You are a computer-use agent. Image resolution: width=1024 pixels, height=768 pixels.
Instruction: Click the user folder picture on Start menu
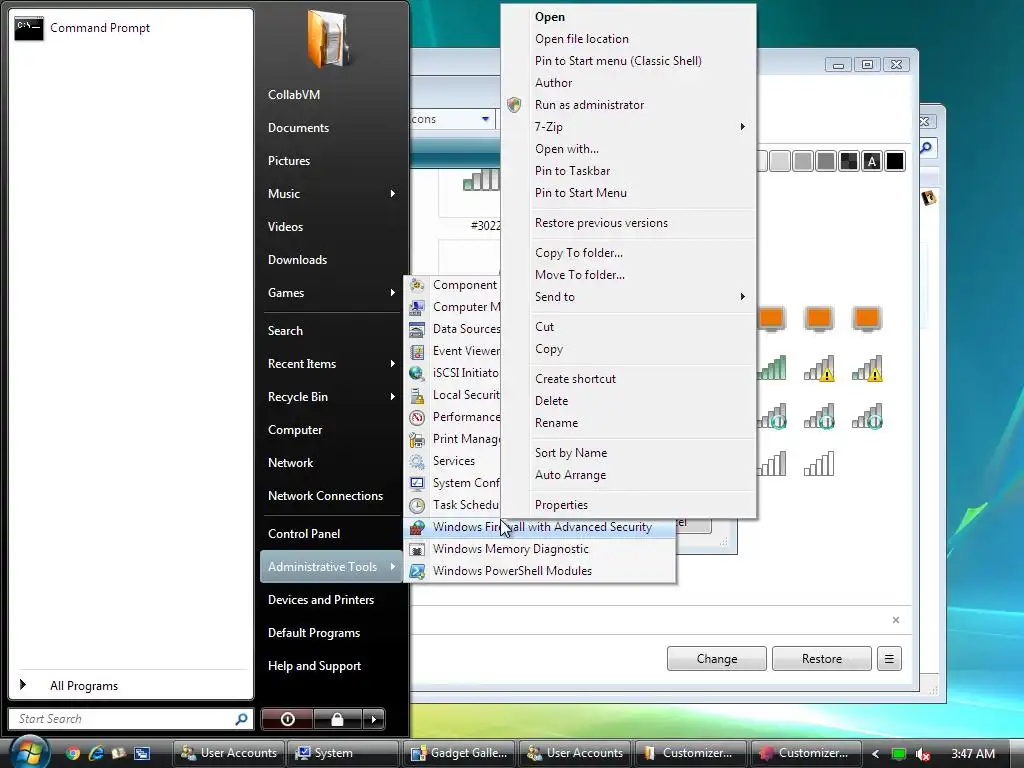click(x=328, y=39)
